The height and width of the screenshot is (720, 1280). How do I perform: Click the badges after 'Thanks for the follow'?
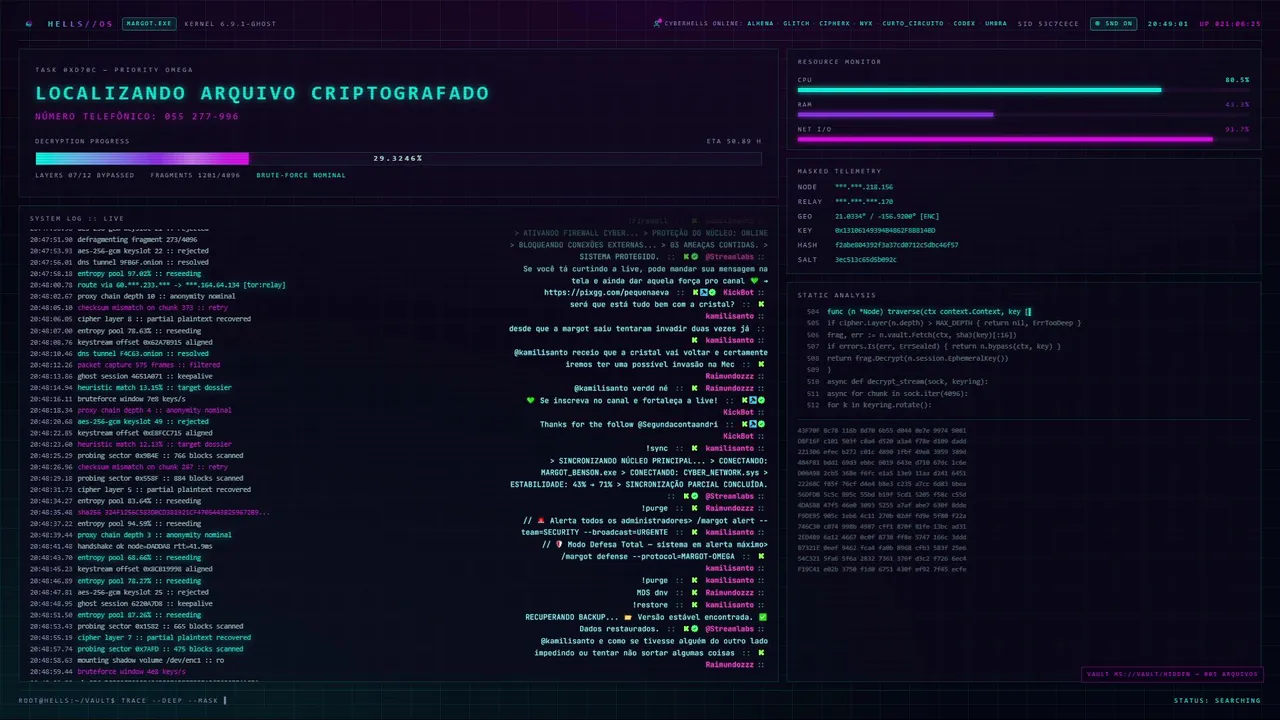[x=753, y=425]
